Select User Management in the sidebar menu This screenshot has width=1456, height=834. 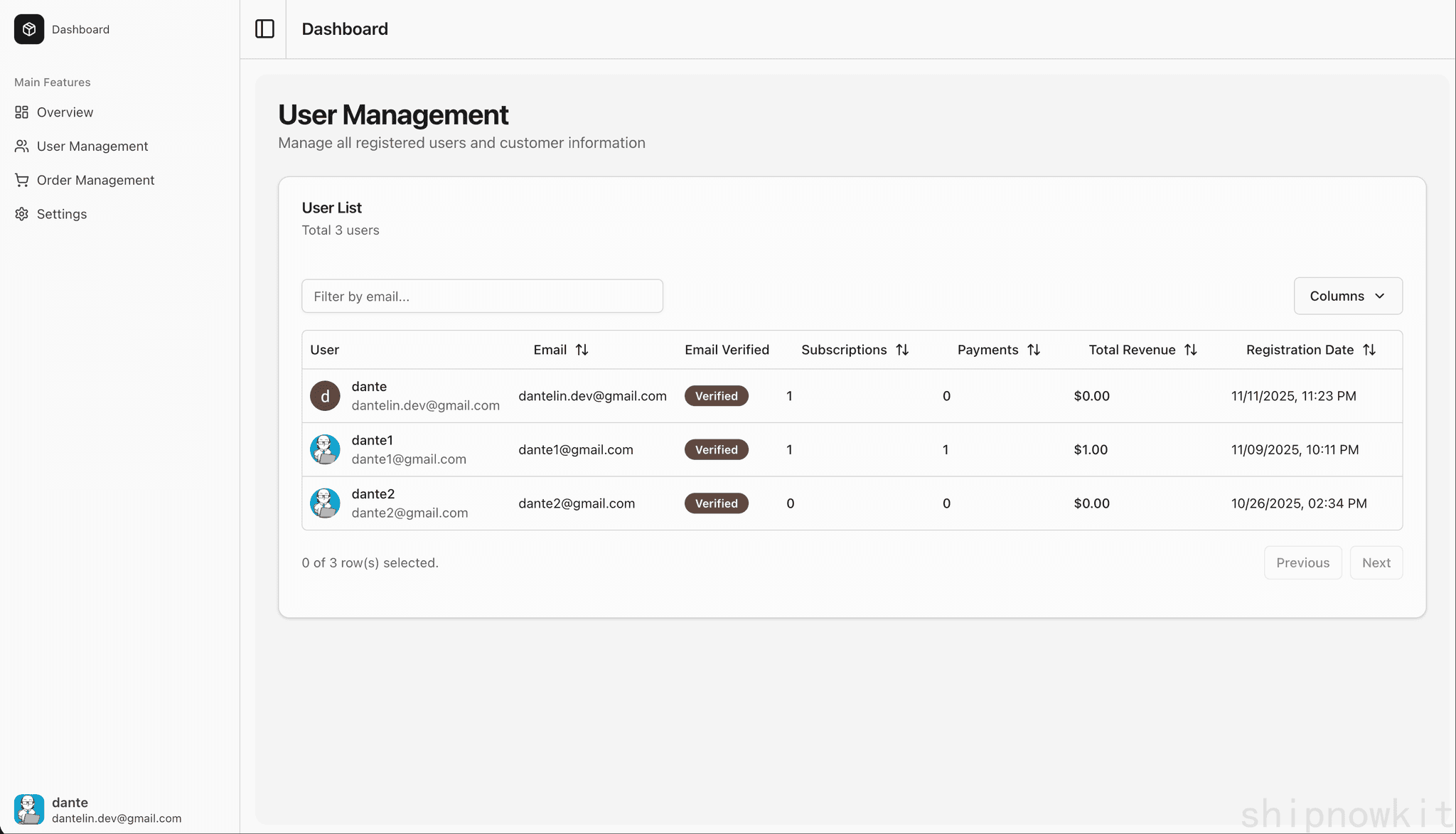(x=91, y=146)
